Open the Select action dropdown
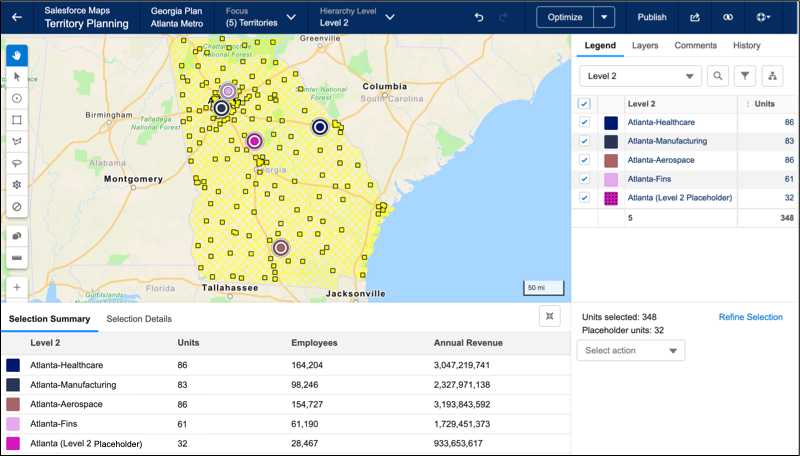 click(x=631, y=350)
